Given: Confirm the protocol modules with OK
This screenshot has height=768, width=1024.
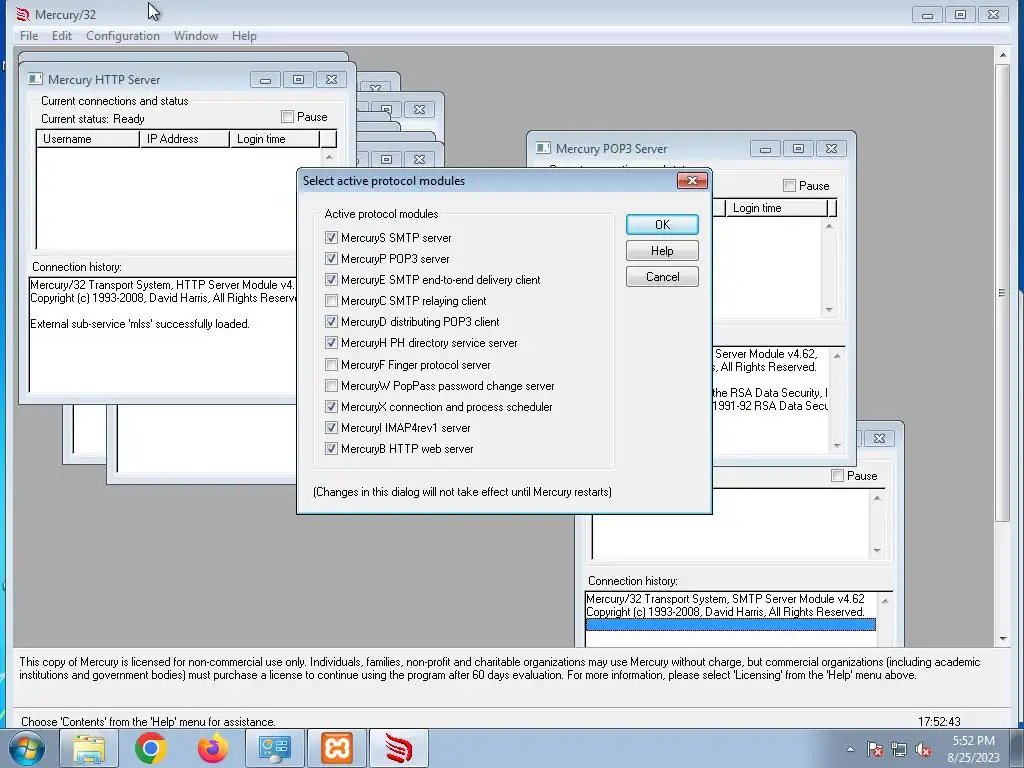Looking at the screenshot, I should pos(662,225).
